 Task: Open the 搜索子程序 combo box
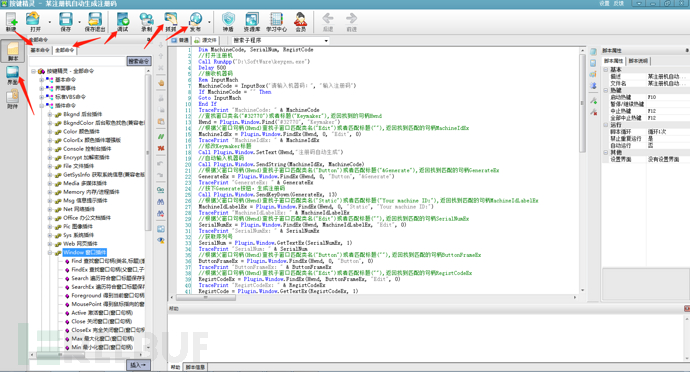[281, 41]
